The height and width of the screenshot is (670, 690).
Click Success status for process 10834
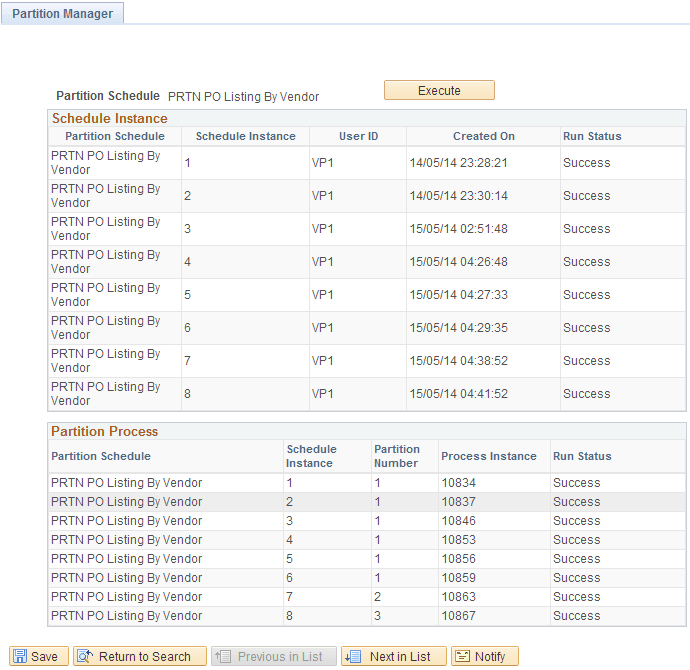pos(576,483)
